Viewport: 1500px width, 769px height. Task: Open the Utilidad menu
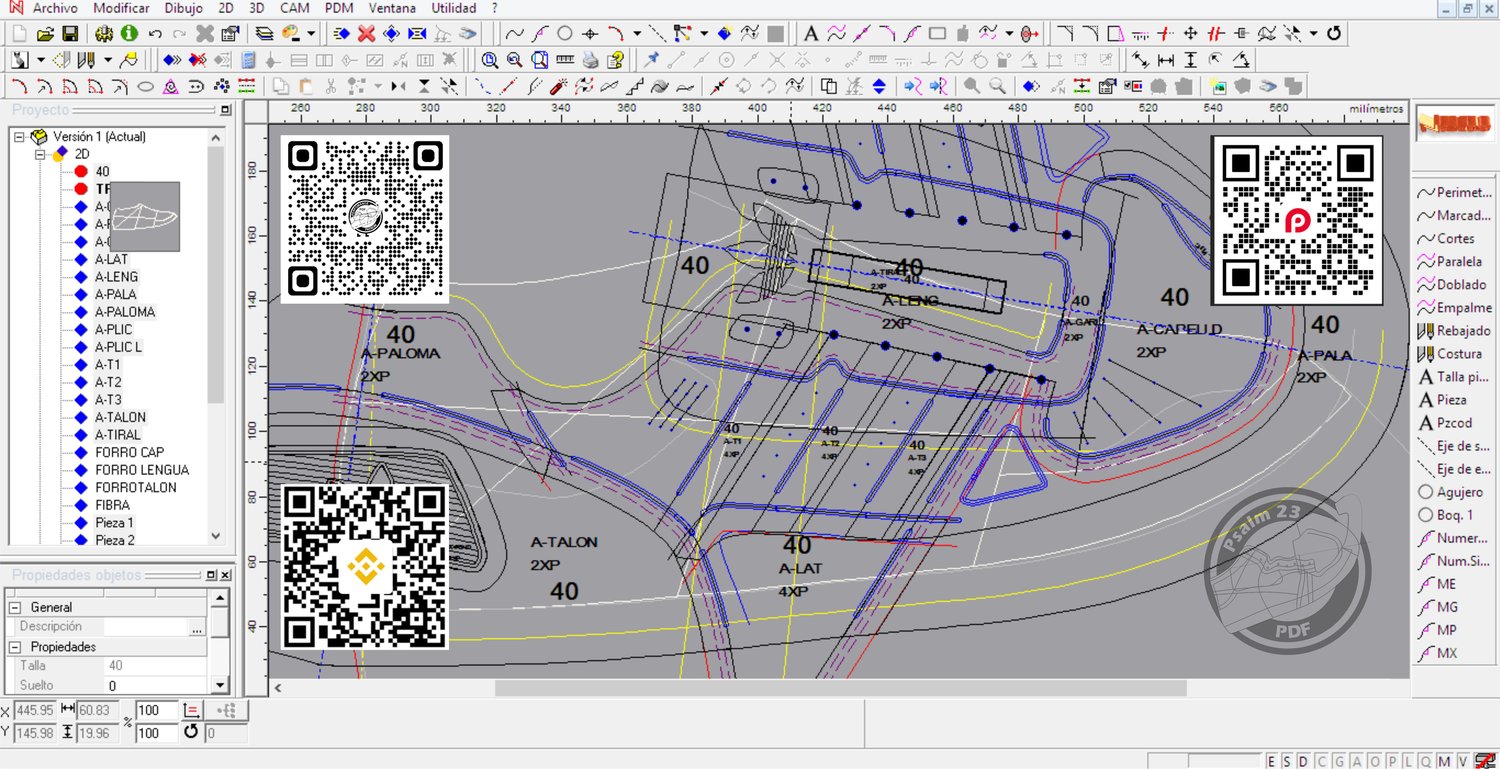coord(453,8)
